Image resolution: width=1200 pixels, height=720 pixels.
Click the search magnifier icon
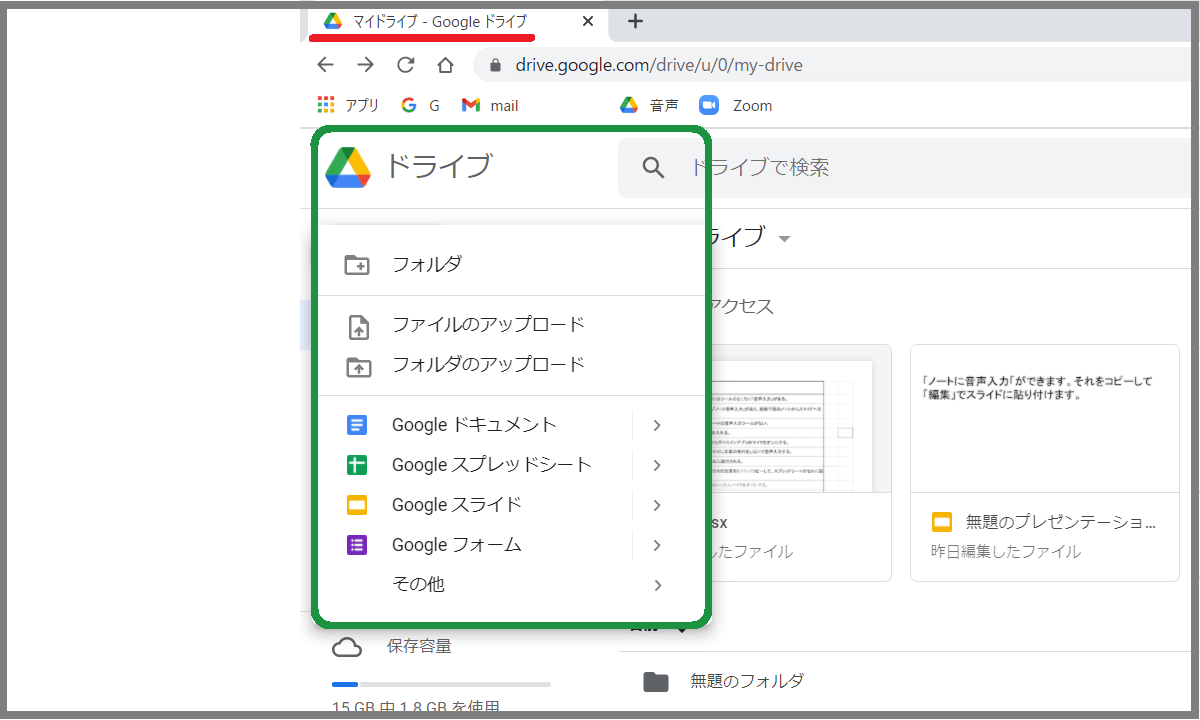pyautogui.click(x=653, y=167)
